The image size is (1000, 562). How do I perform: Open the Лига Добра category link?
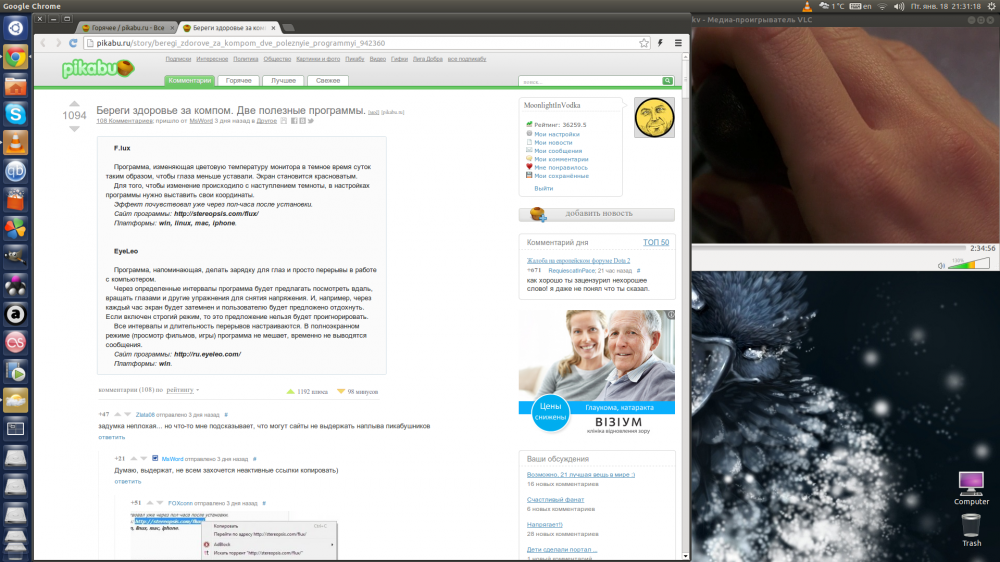point(427,59)
